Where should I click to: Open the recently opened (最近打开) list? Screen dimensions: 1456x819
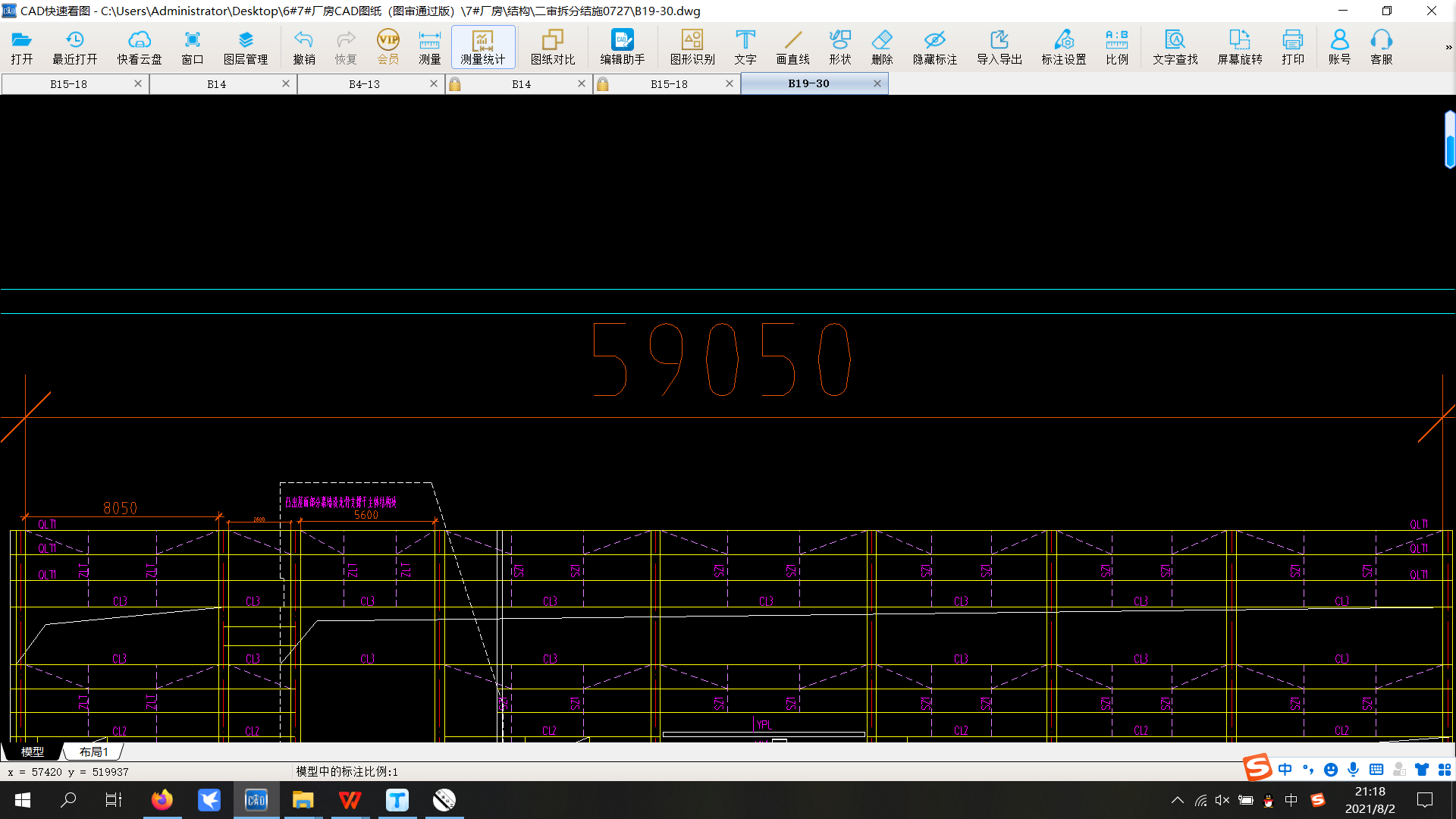(74, 47)
